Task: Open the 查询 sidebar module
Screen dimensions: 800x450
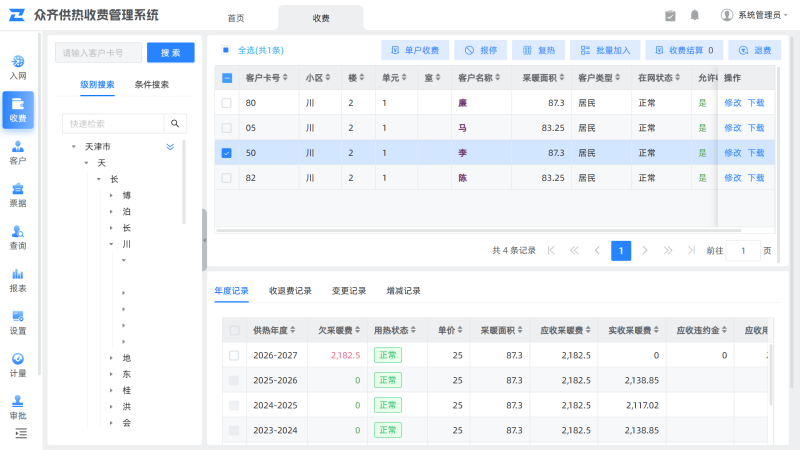Action: click(18, 237)
